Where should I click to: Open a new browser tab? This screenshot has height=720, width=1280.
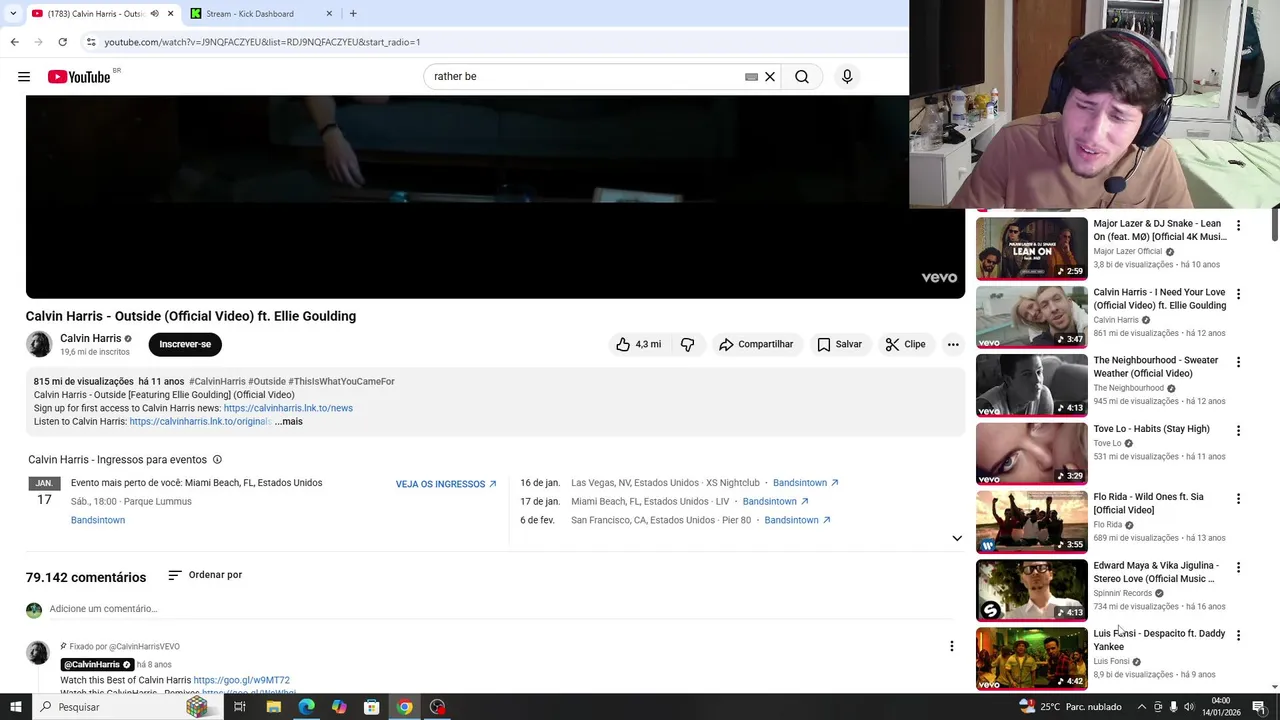pyautogui.click(x=353, y=14)
